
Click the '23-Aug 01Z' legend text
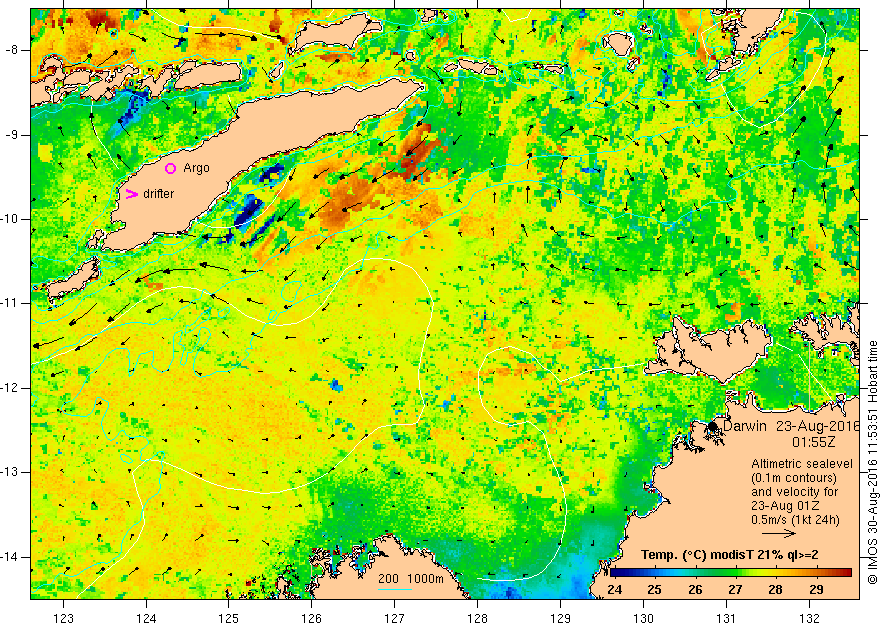[x=784, y=506]
